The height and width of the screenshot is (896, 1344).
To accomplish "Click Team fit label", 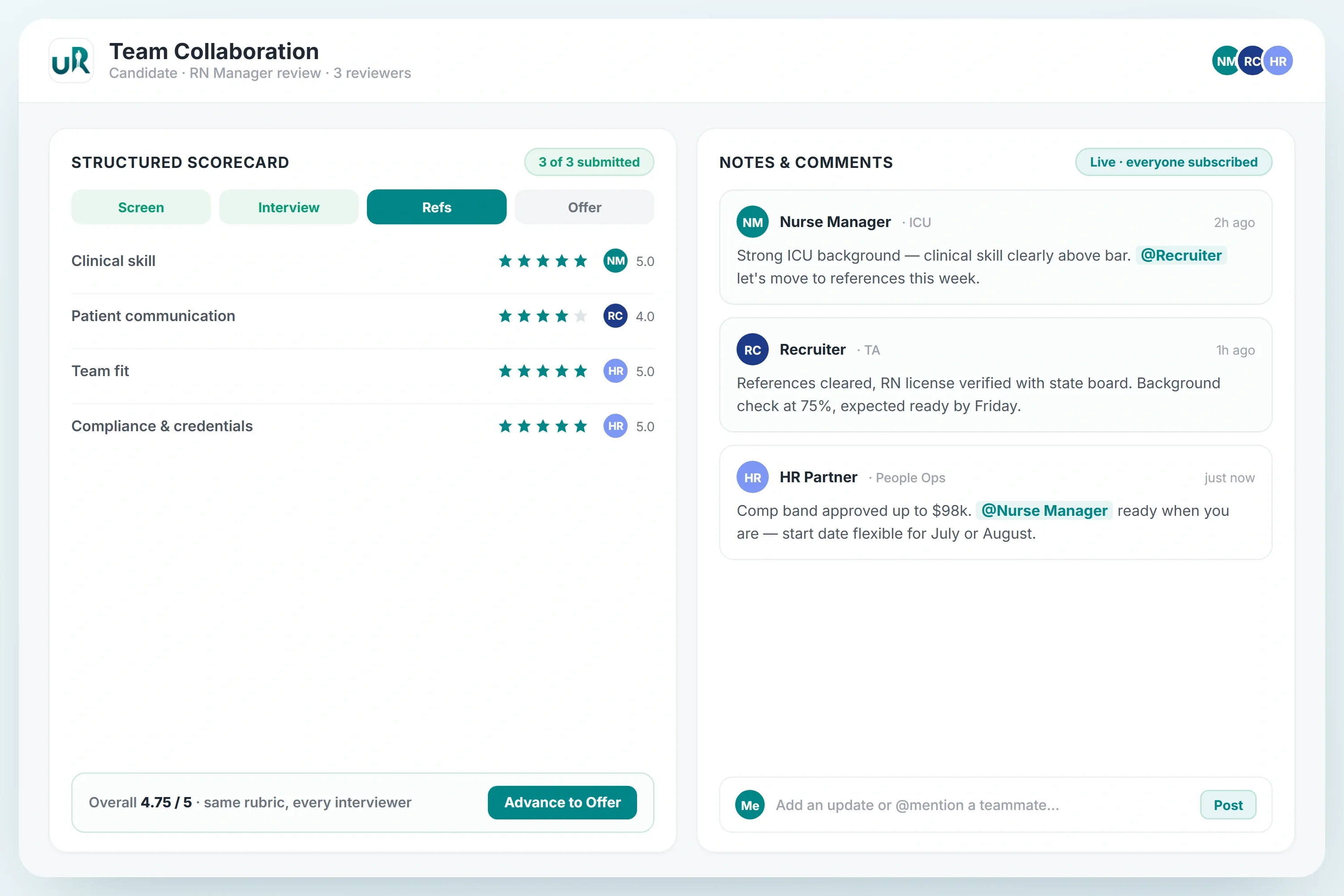I will tap(100, 371).
